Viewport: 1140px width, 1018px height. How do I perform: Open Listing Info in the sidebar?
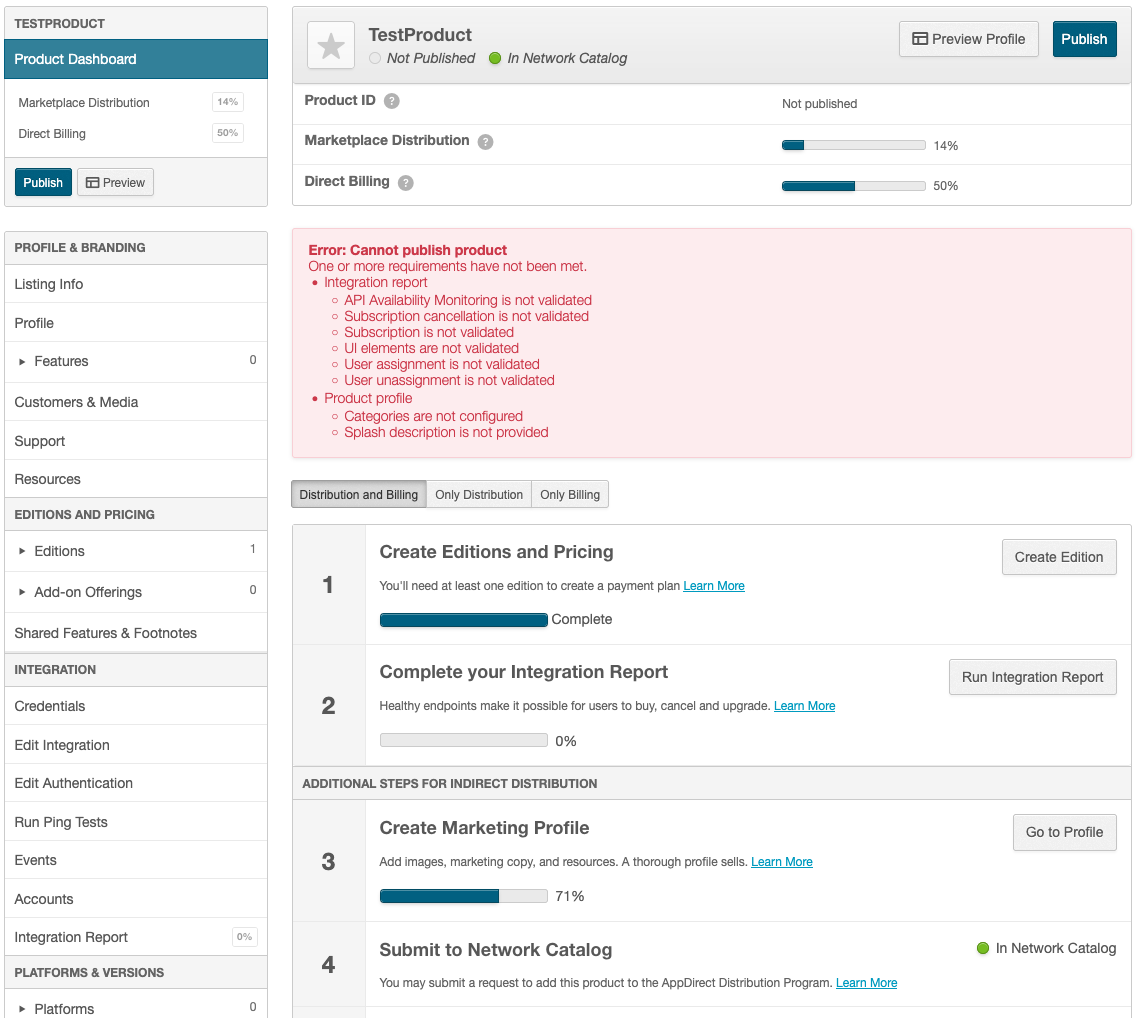pos(49,284)
